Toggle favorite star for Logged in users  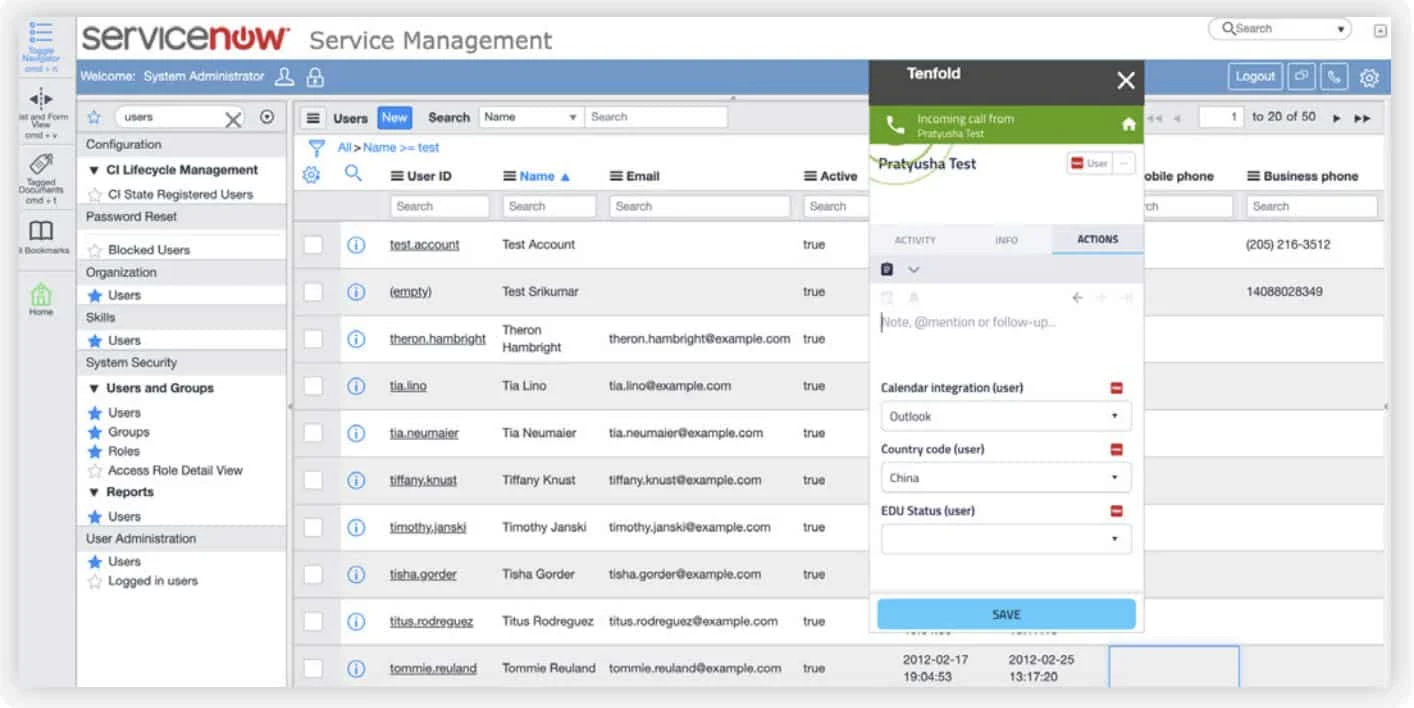coord(95,581)
